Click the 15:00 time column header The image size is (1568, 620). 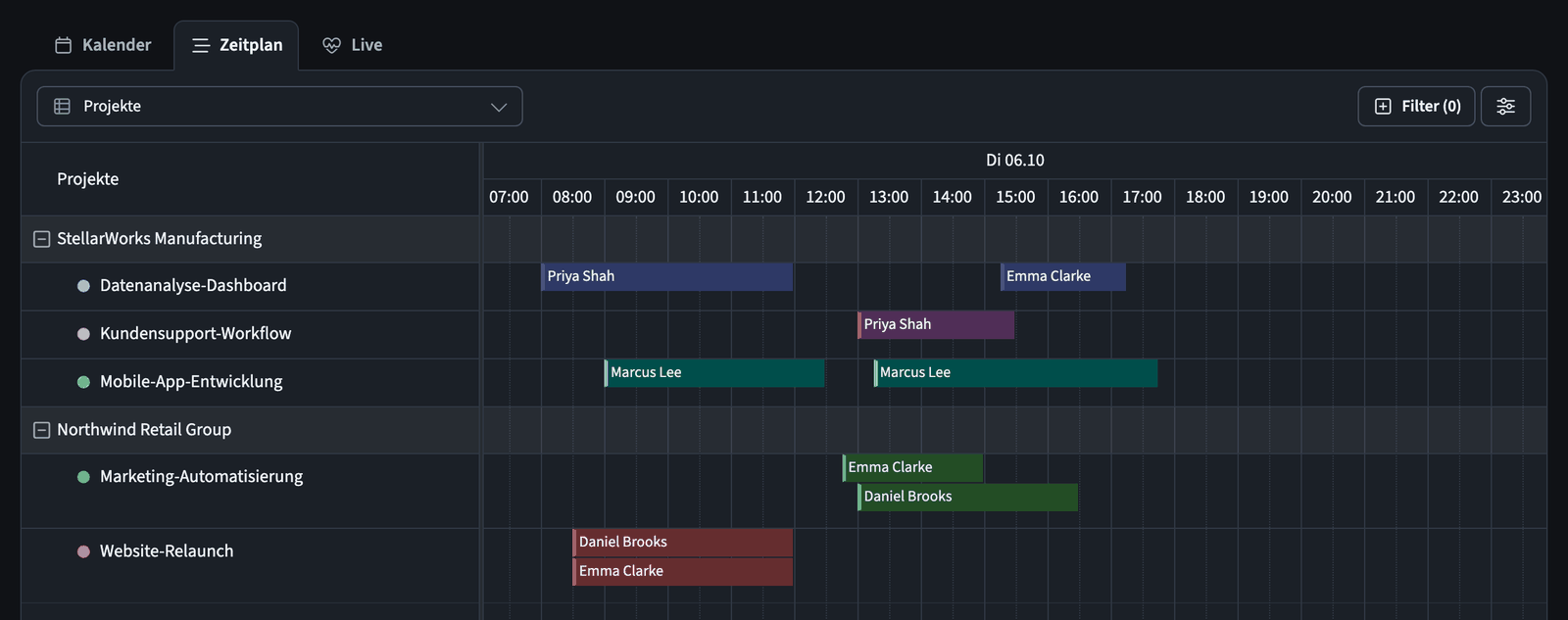[1015, 197]
